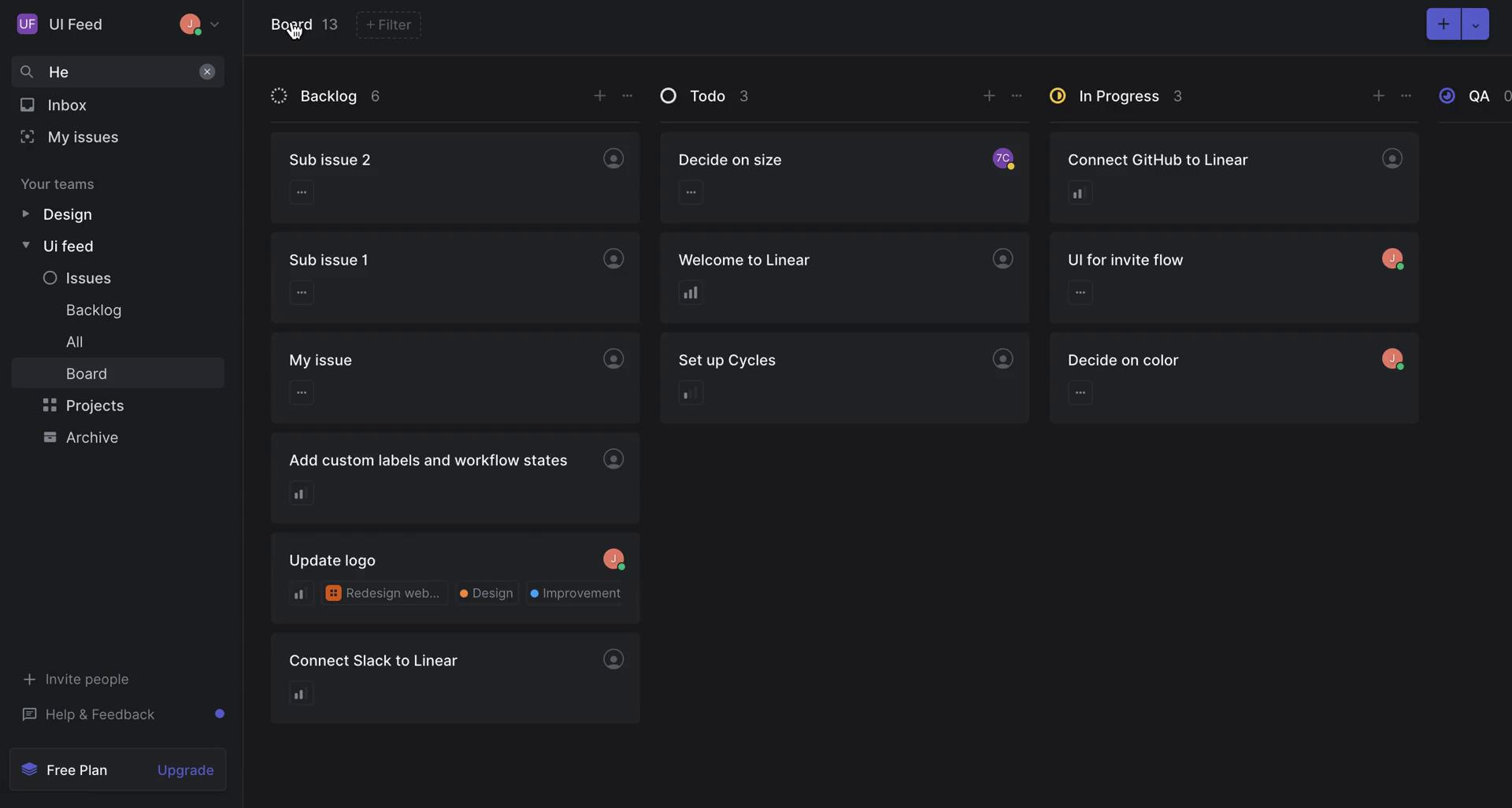Image resolution: width=1512 pixels, height=808 pixels.
Task: Open the Update logo issue title
Action: (332, 560)
